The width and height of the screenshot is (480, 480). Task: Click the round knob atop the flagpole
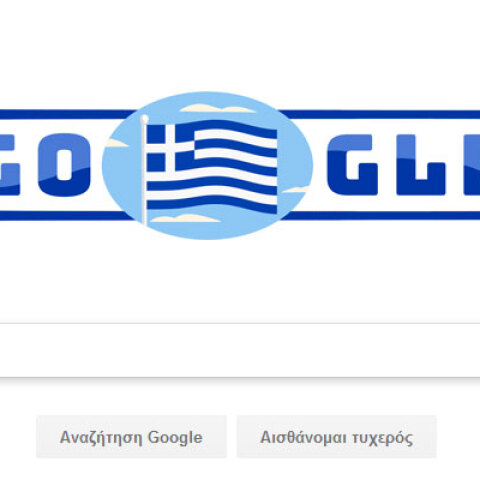[145, 118]
